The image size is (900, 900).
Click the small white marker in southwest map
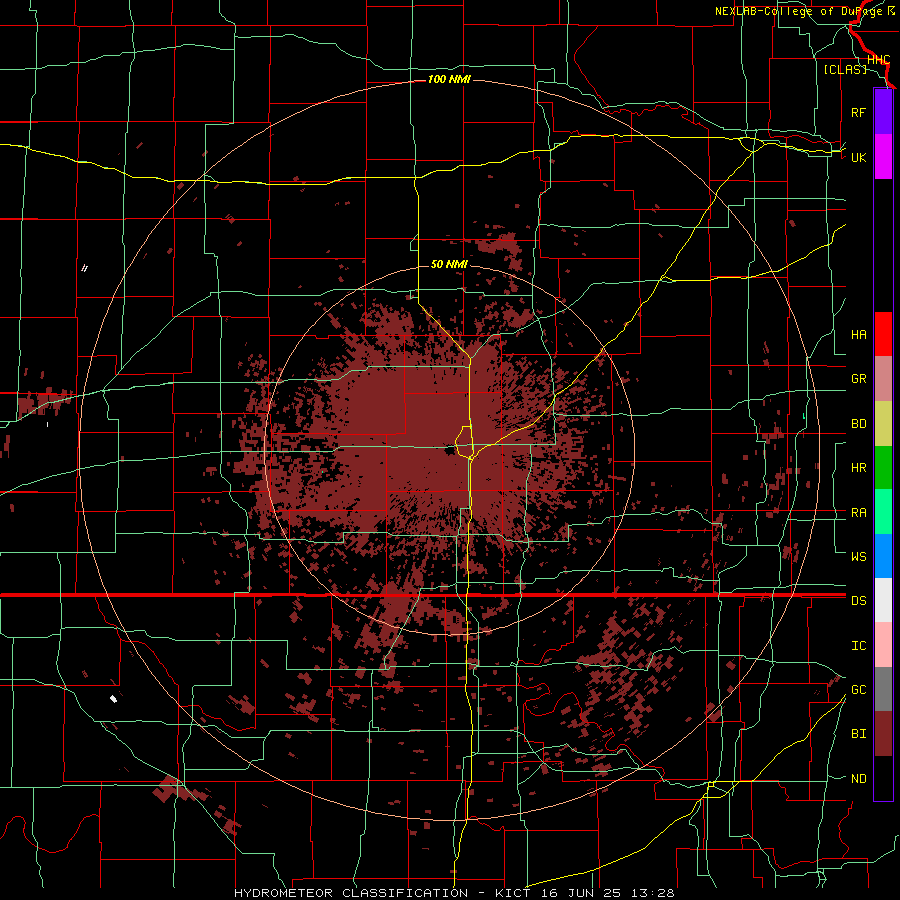(x=114, y=699)
